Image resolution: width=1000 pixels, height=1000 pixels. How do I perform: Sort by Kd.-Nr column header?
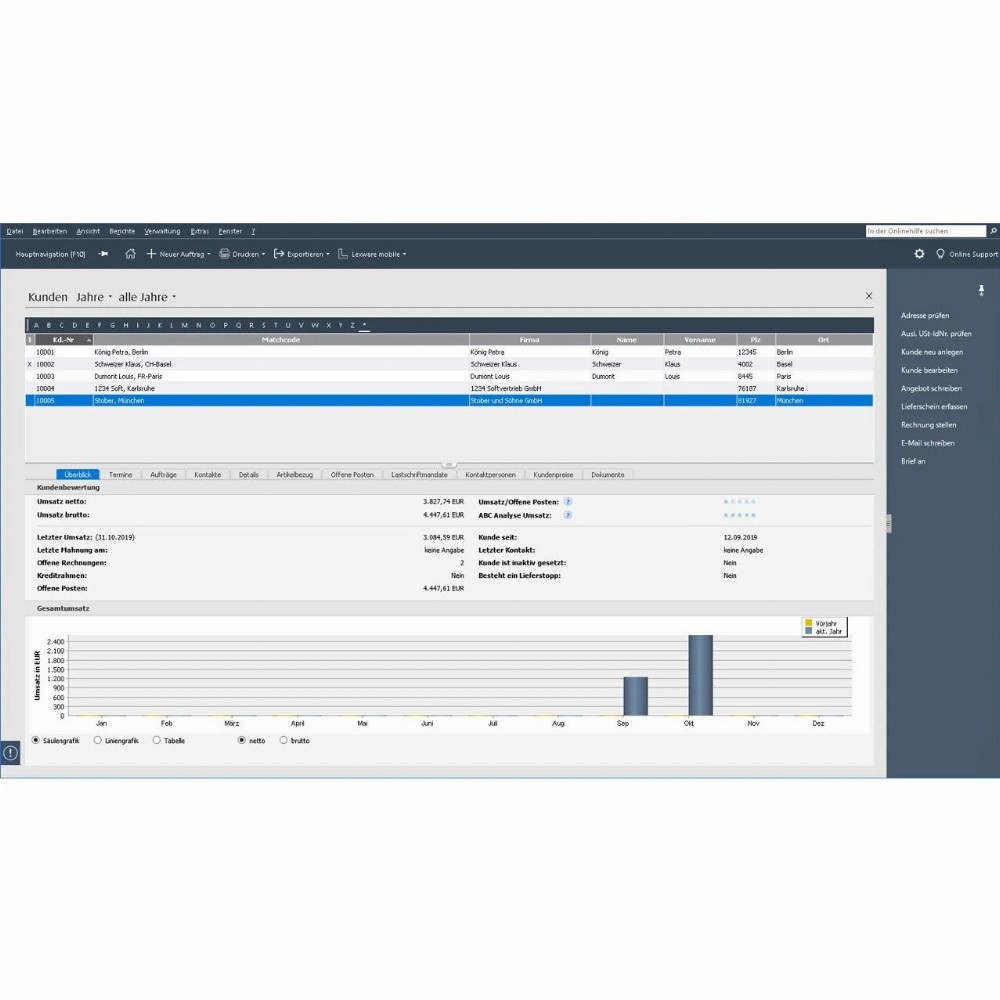pos(63,340)
